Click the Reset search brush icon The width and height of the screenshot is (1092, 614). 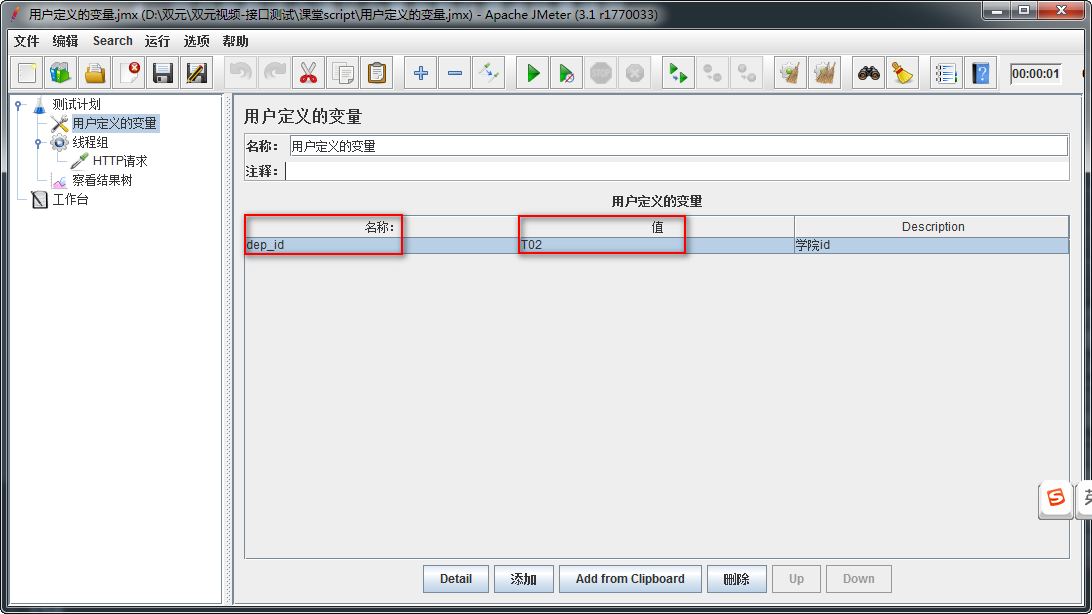pyautogui.click(x=903, y=73)
